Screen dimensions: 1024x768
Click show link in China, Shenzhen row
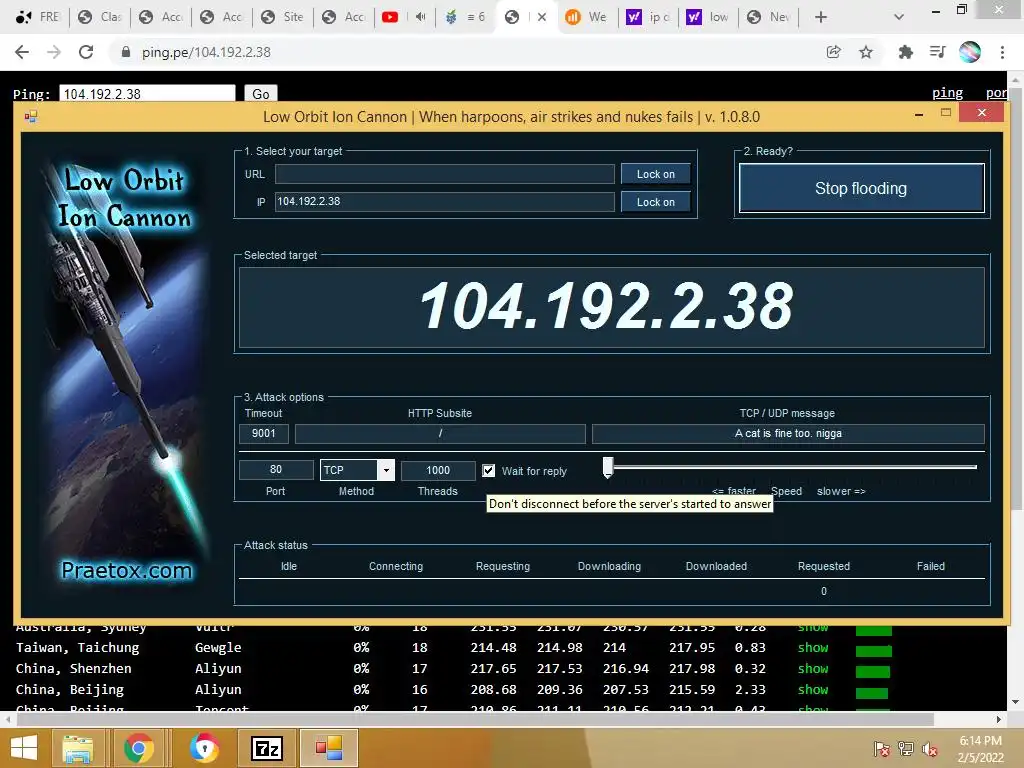[x=812, y=669]
